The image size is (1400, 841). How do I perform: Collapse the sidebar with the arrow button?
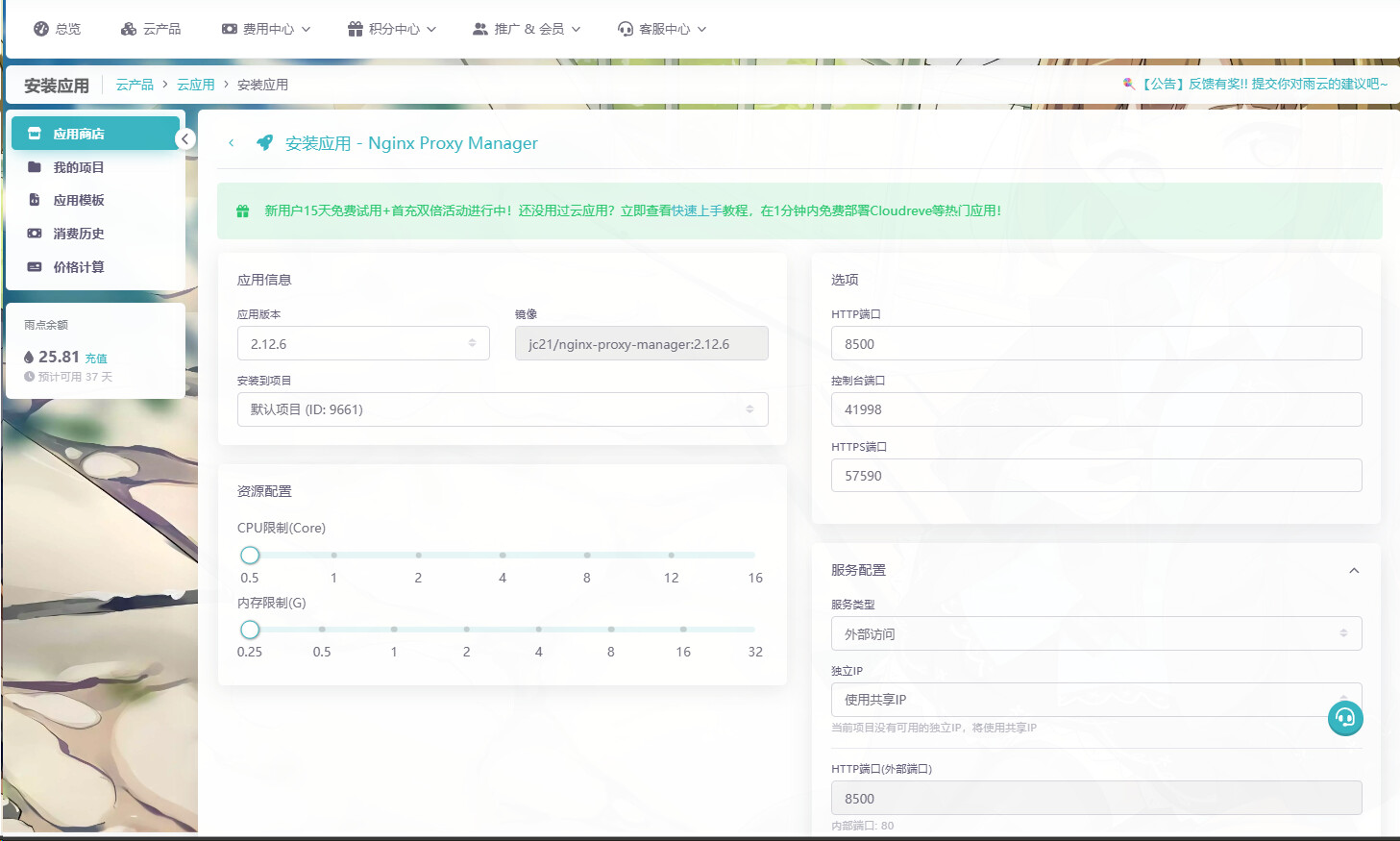(185, 139)
